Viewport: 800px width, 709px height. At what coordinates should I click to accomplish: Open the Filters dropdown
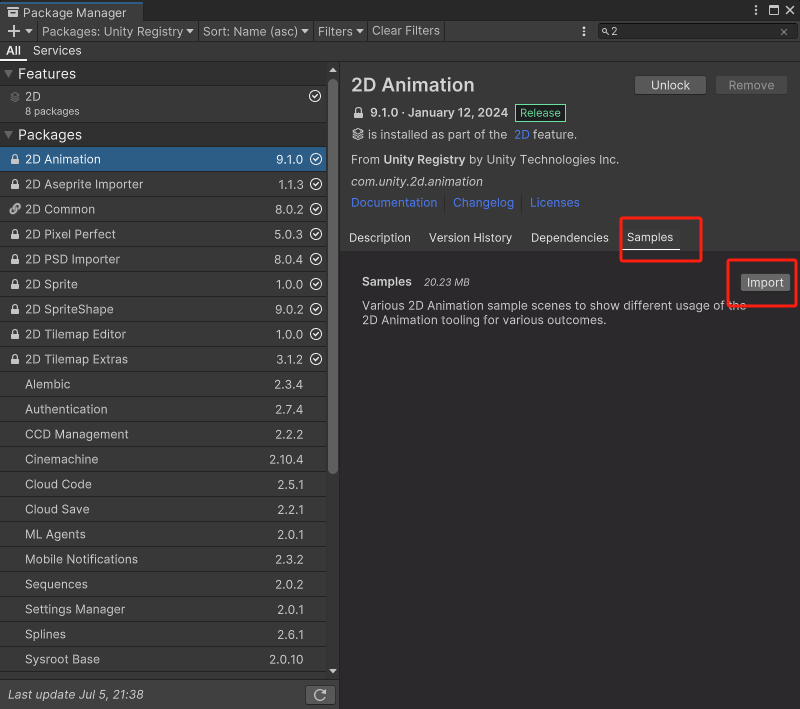[x=340, y=31]
